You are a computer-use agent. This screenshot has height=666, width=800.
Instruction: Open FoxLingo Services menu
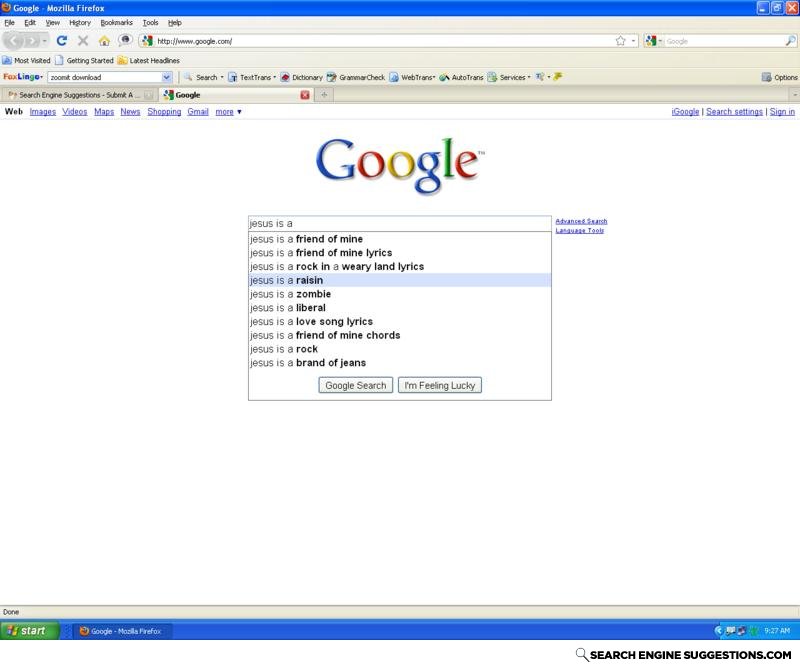click(x=509, y=77)
